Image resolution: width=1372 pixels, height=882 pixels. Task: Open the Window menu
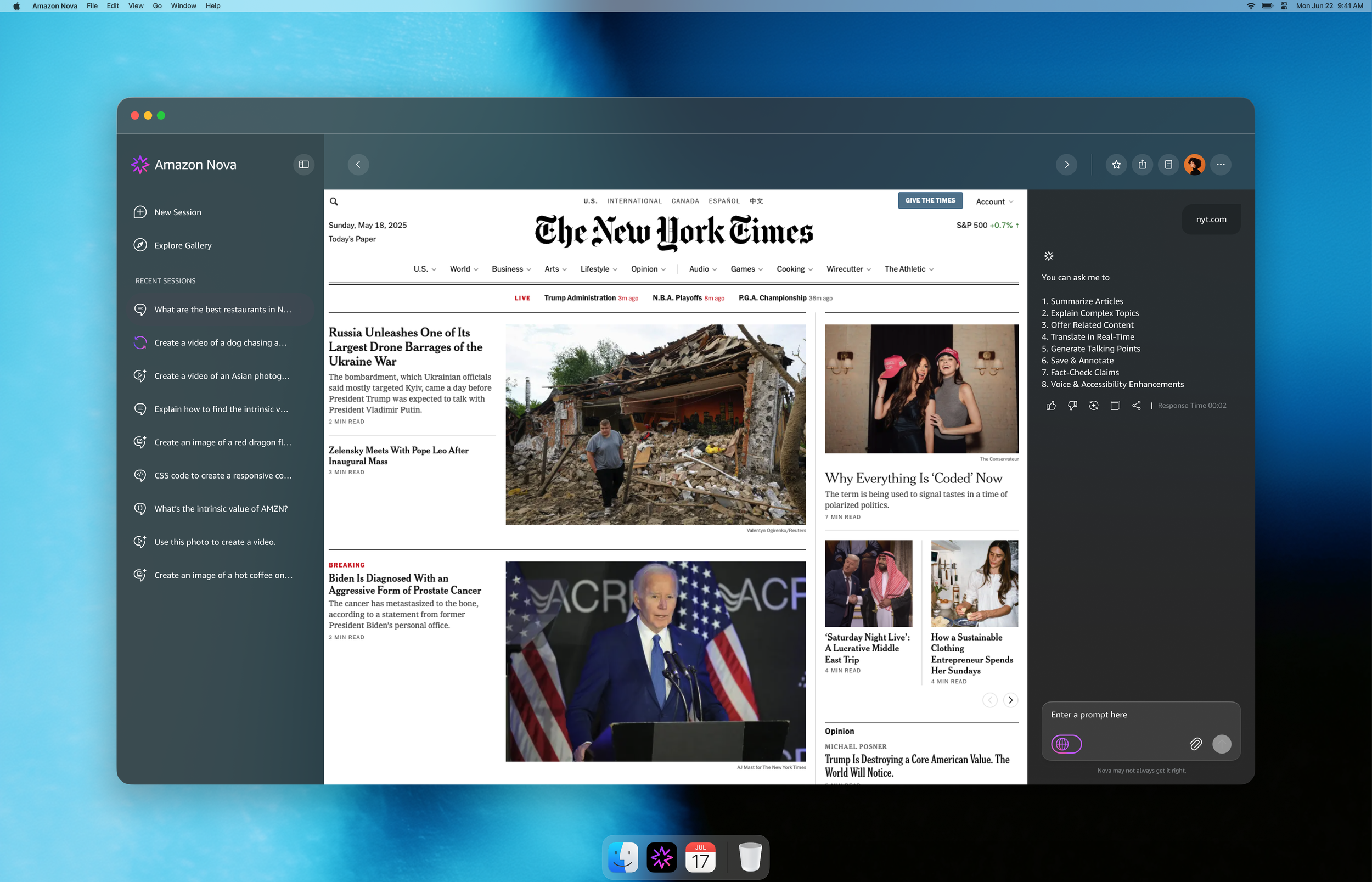tap(183, 5)
